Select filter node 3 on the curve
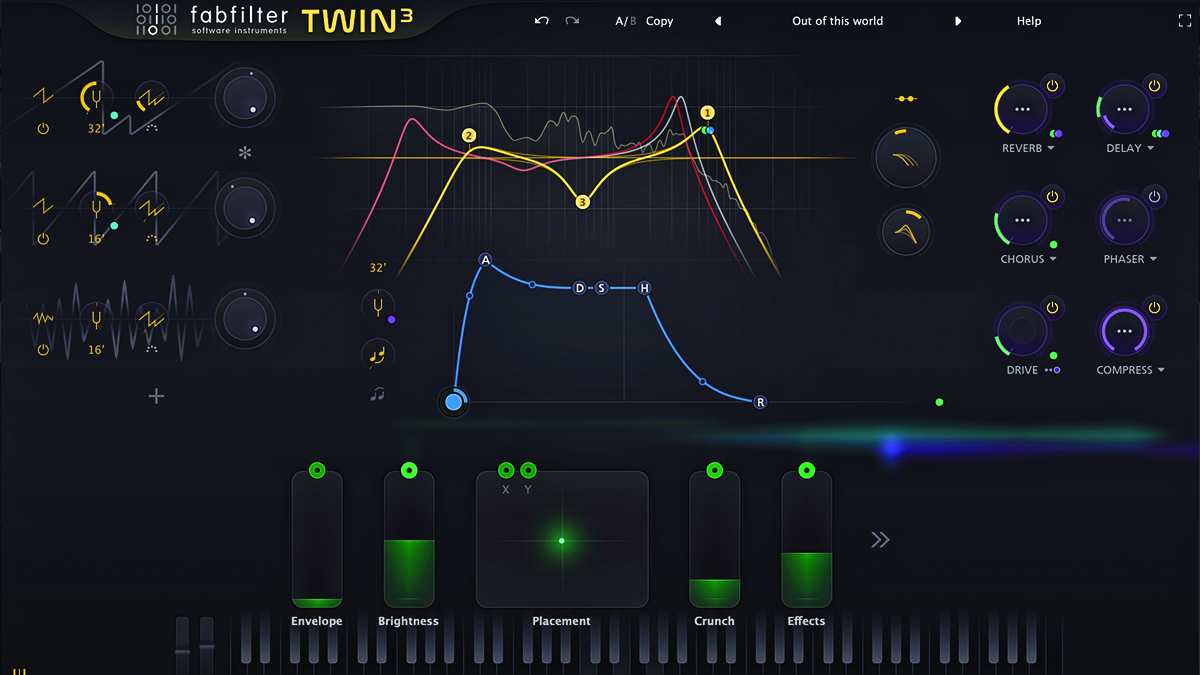 tap(583, 202)
